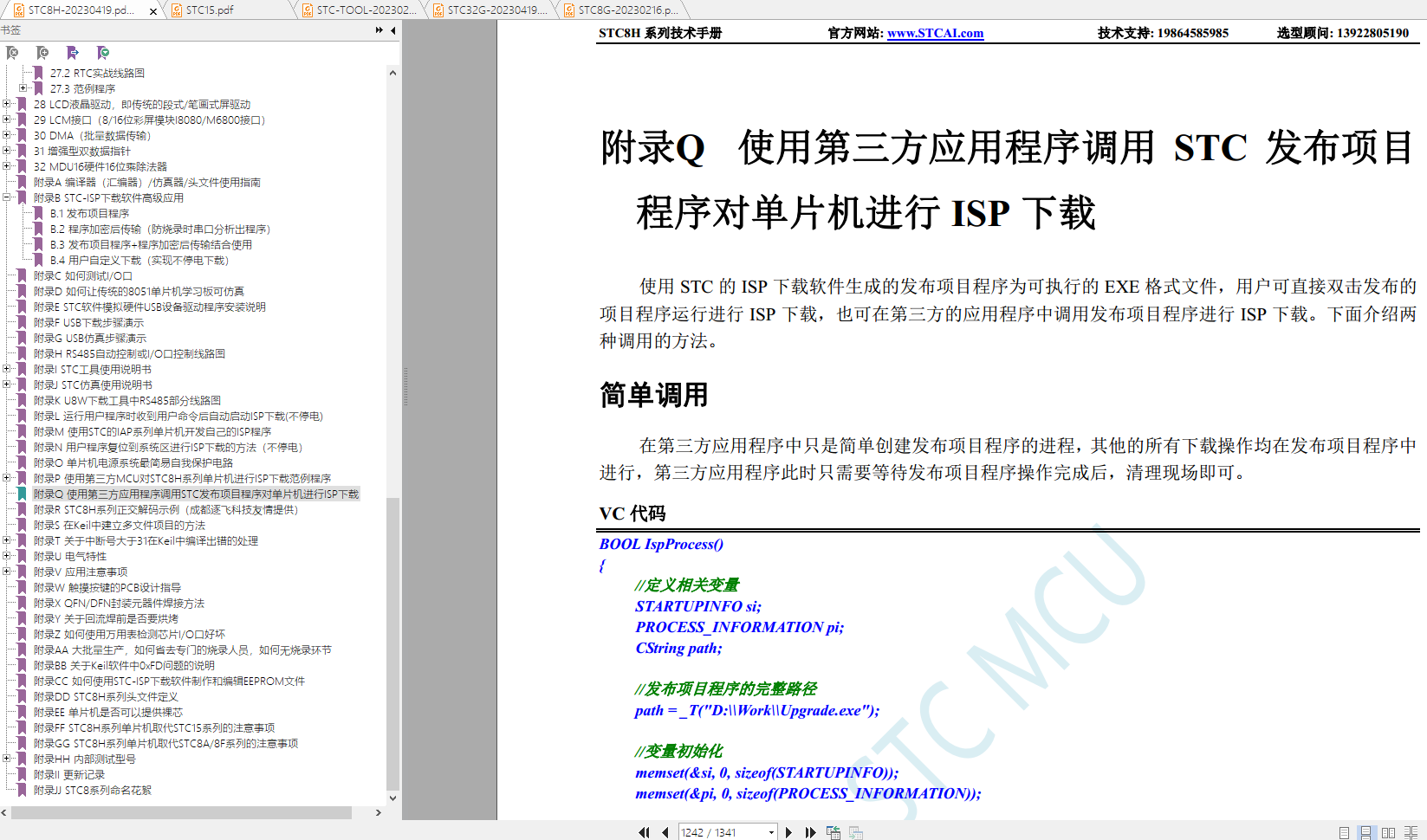Switch to single page layout
This screenshot has height=840, width=1427.
(1344, 832)
